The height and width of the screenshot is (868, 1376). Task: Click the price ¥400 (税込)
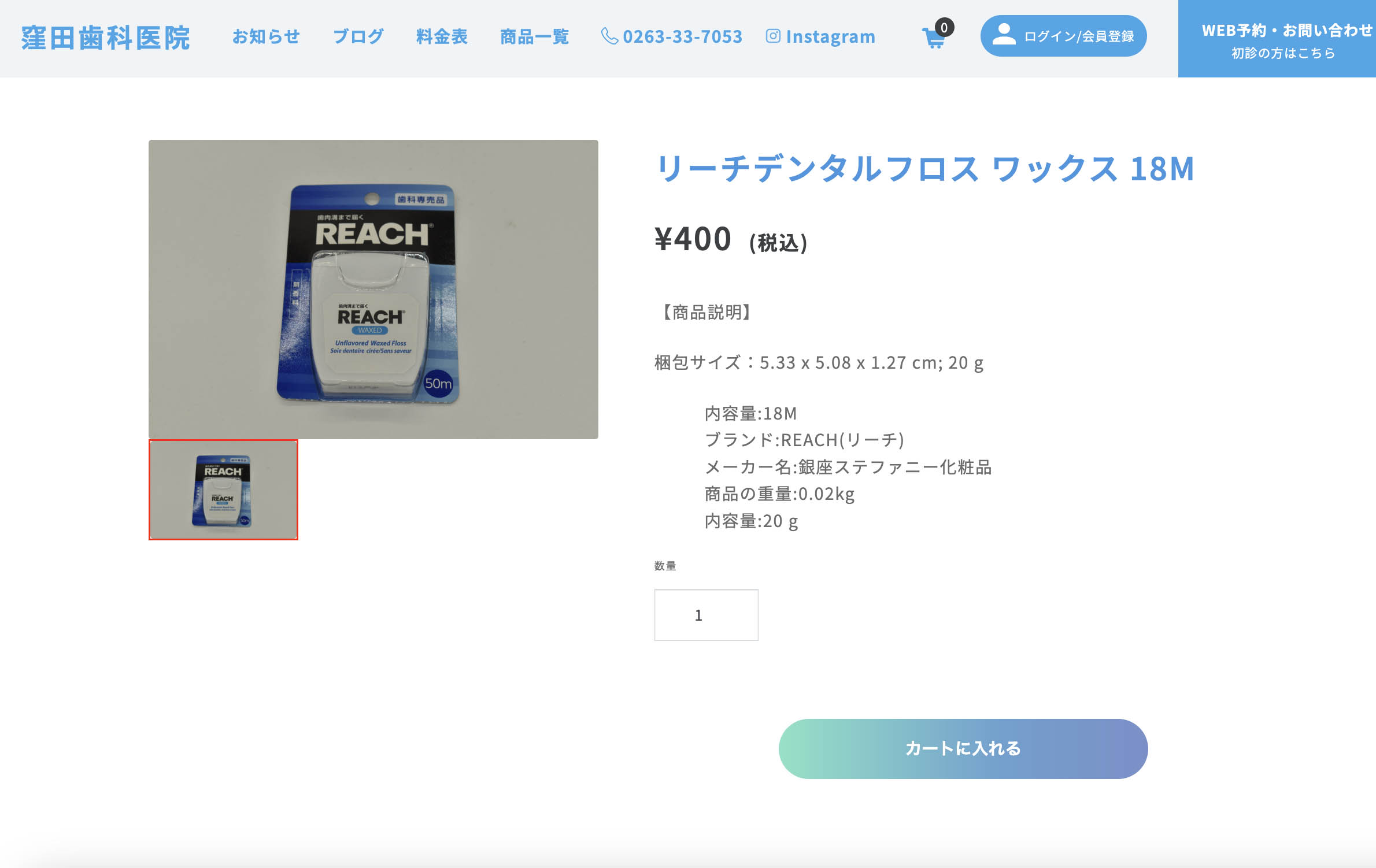coord(731,239)
